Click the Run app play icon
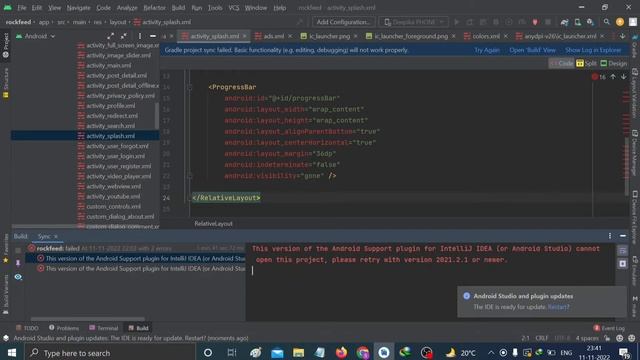Screen dimensions: 640x360 point(457,22)
